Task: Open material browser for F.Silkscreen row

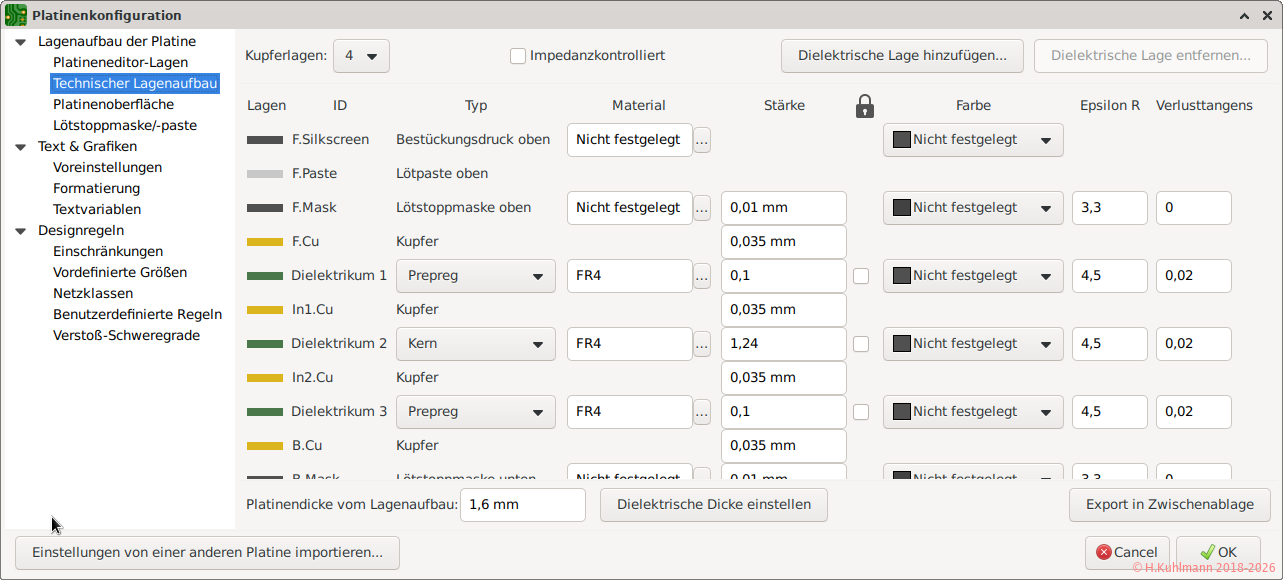Action: tap(702, 140)
